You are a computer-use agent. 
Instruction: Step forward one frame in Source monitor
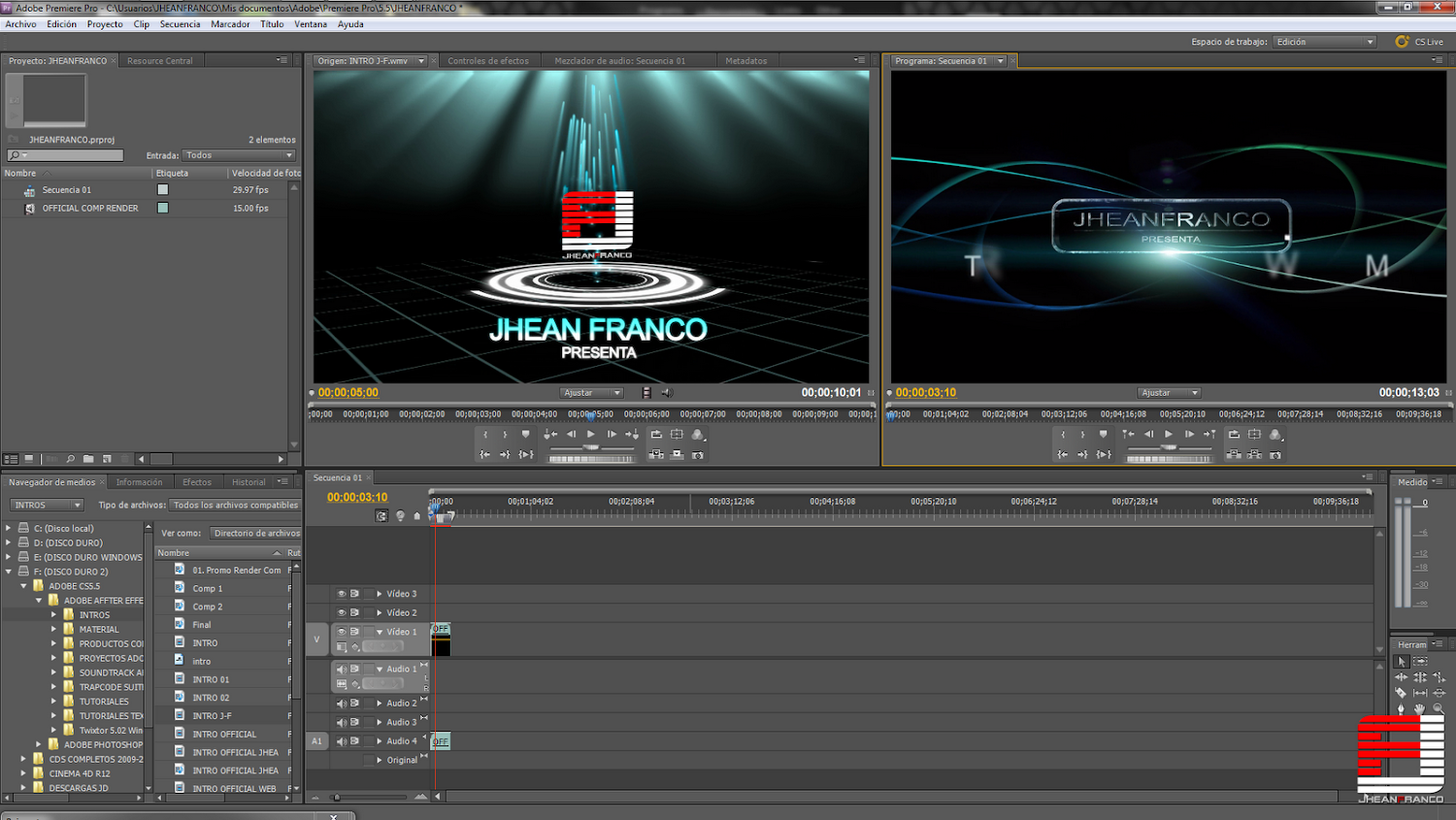(612, 434)
